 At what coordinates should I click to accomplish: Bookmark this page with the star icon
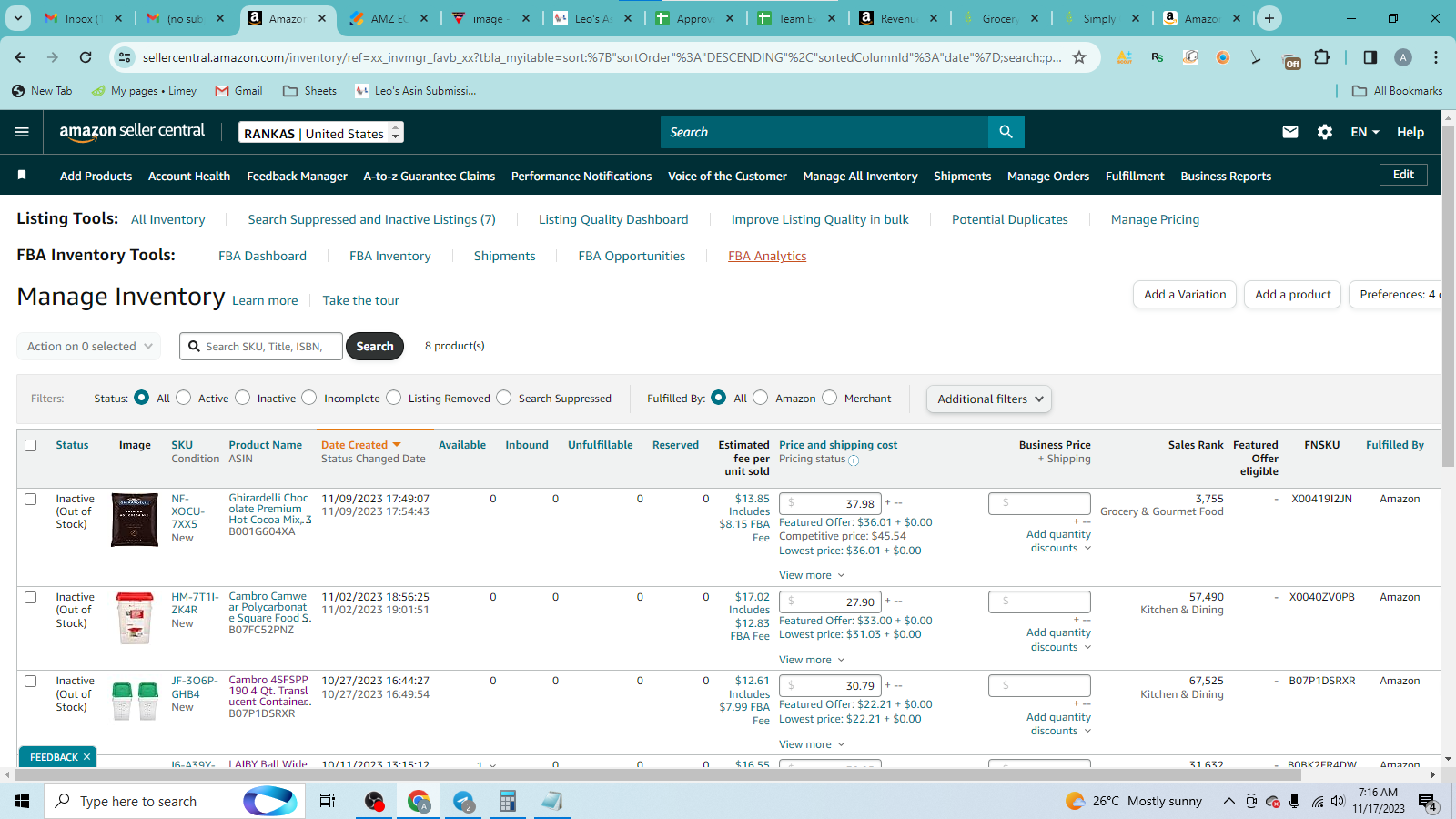[1079, 57]
